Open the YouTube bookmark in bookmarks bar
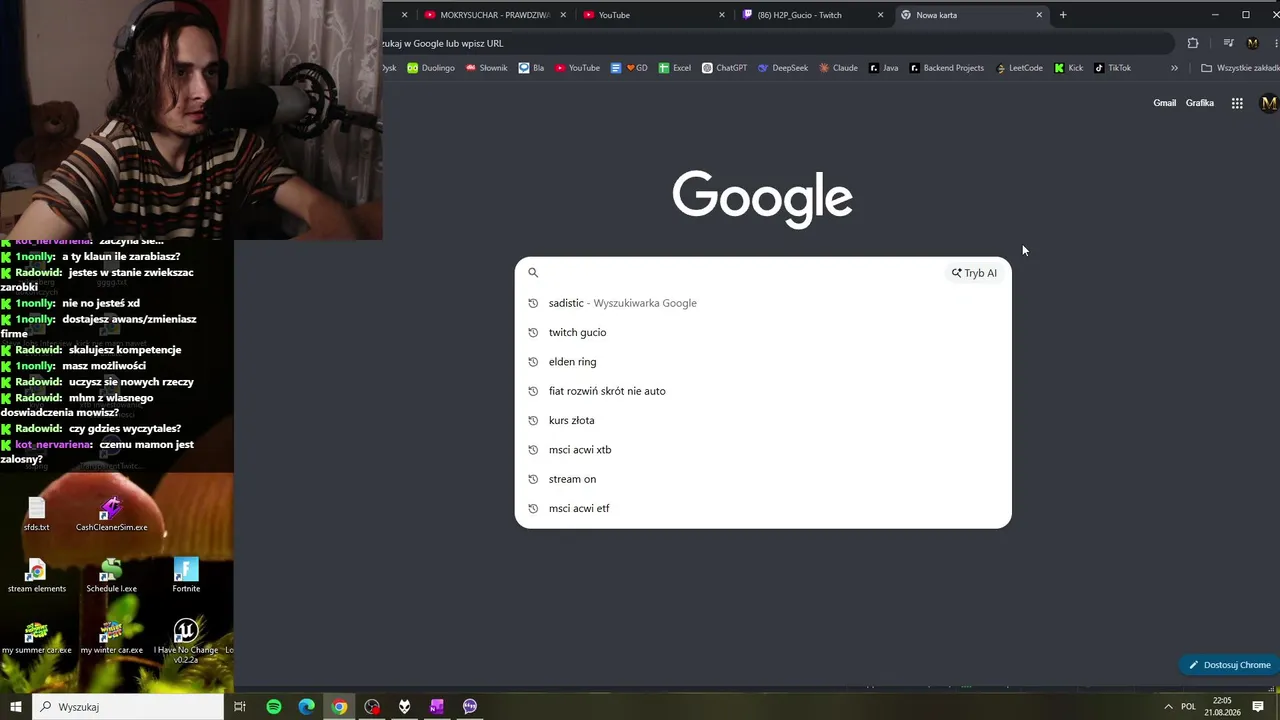 [x=577, y=68]
